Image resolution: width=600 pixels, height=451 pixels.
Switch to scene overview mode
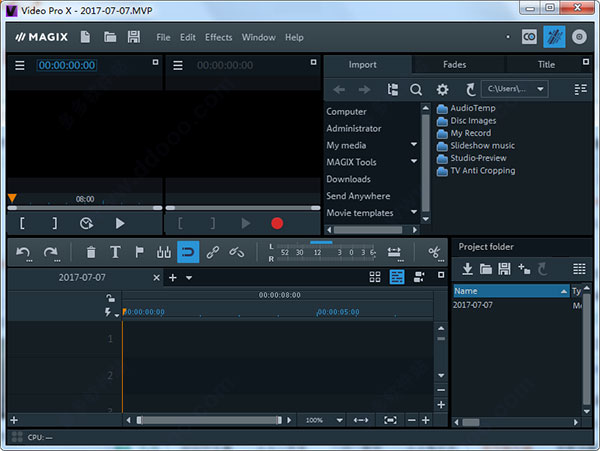click(x=375, y=277)
